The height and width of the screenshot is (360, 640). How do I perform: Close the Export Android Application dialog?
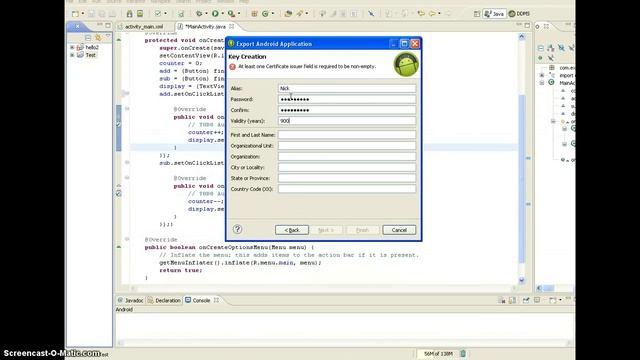point(415,44)
